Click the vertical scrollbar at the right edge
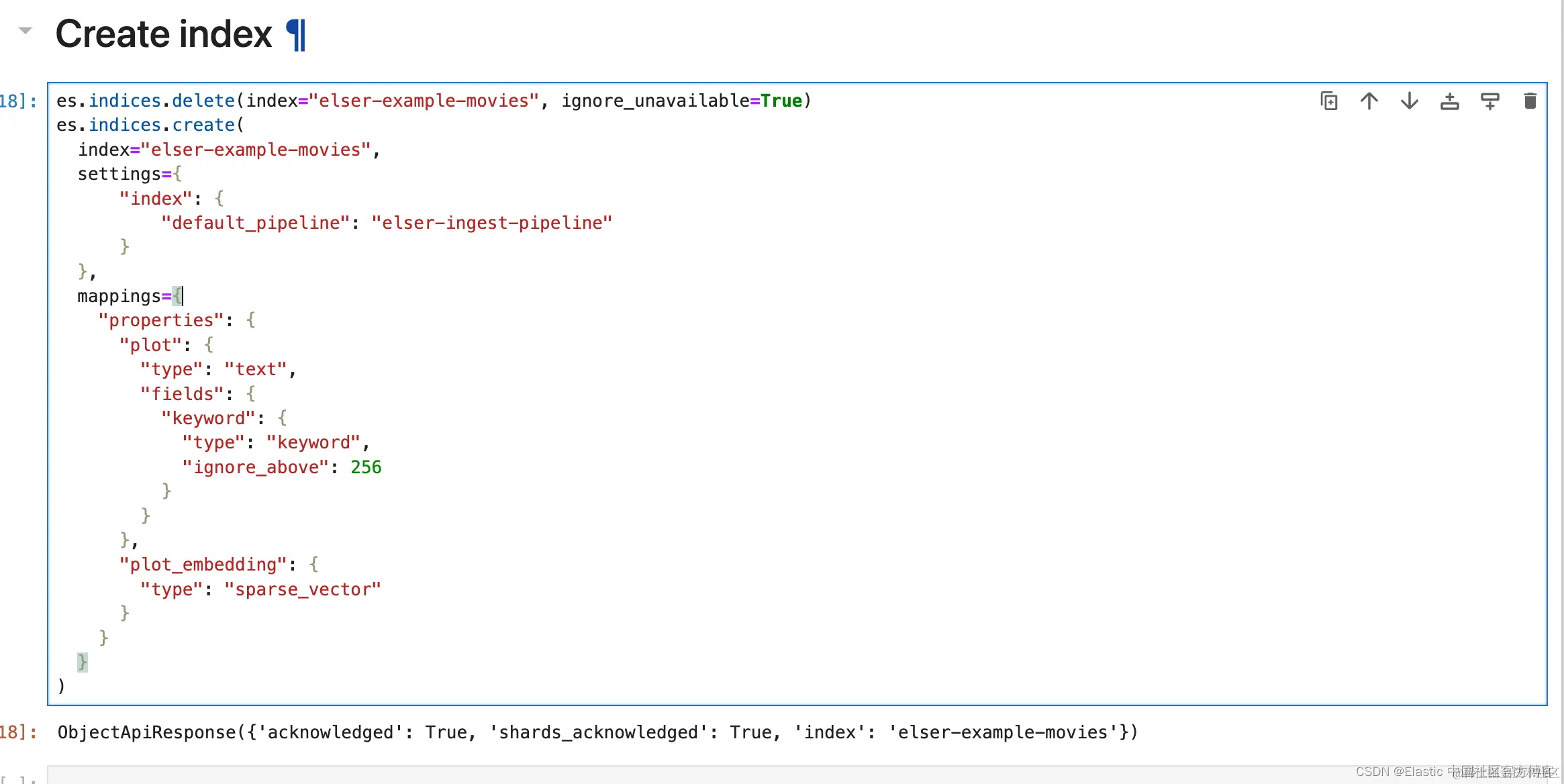This screenshot has height=784, width=1564. 1562,389
